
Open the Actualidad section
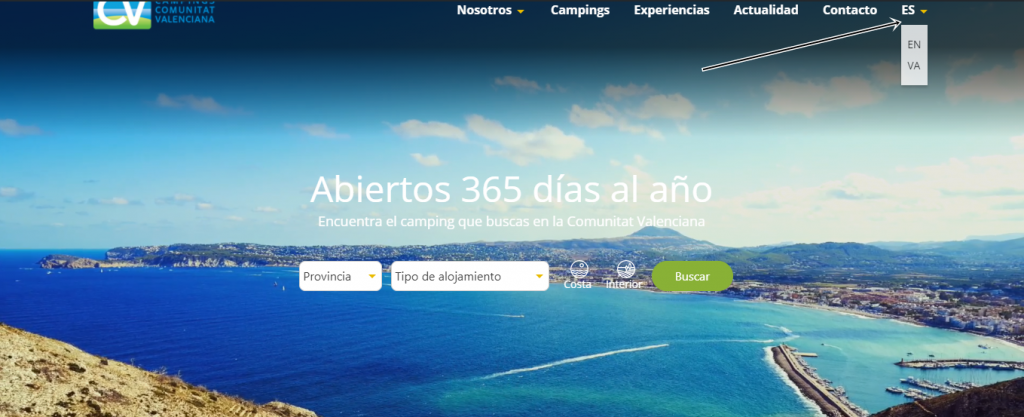click(765, 10)
